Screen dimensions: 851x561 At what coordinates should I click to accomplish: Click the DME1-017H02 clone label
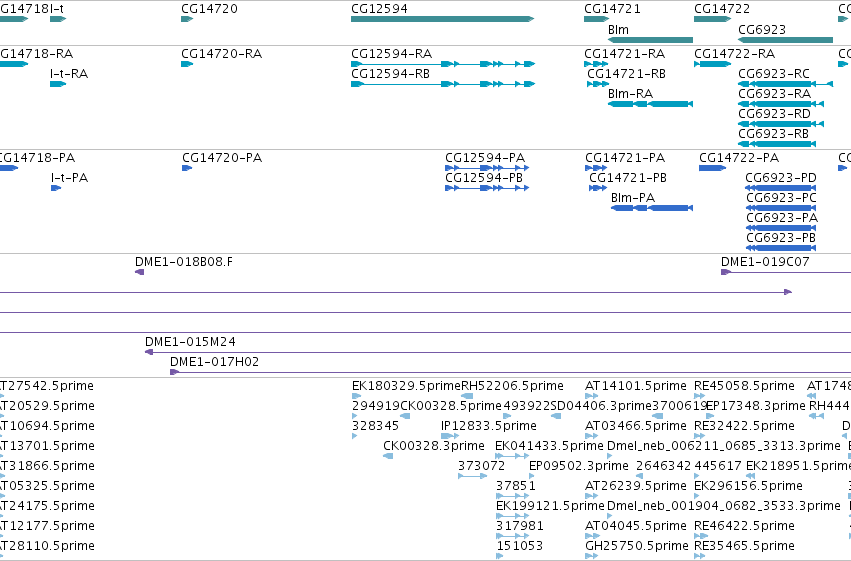[x=214, y=361]
